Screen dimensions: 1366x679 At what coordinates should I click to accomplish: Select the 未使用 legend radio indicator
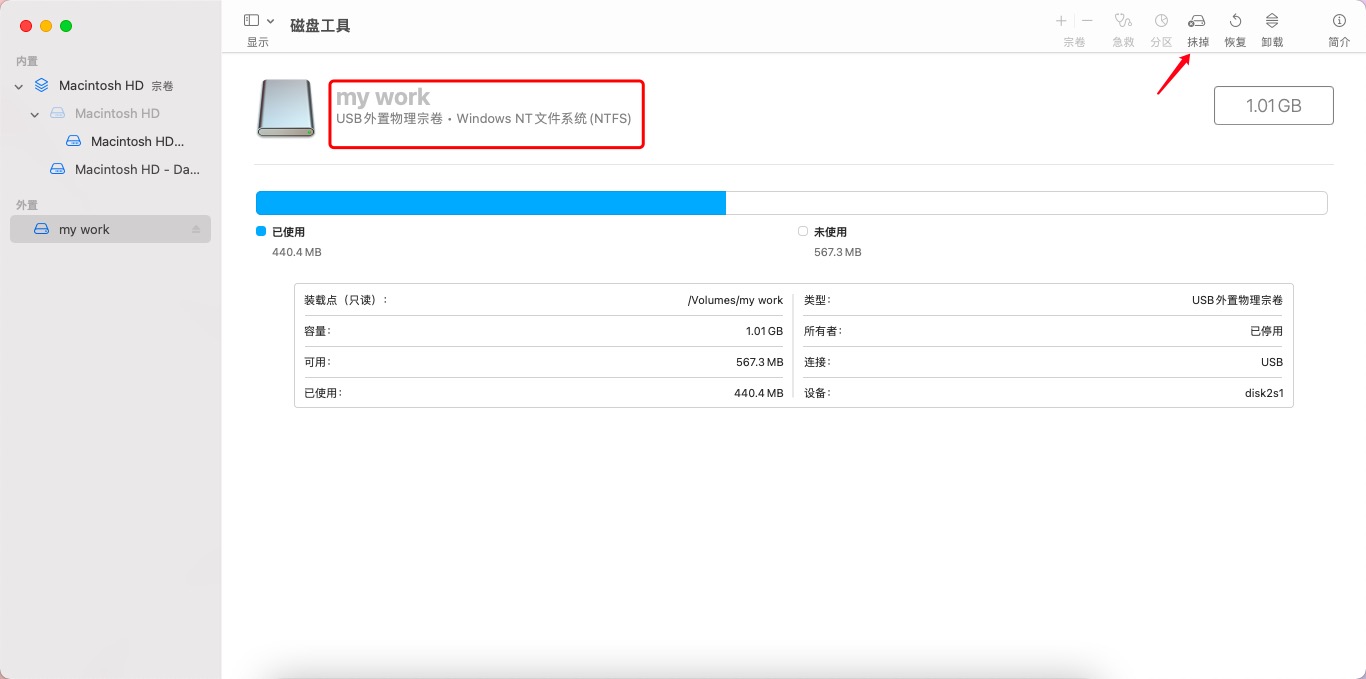[803, 231]
